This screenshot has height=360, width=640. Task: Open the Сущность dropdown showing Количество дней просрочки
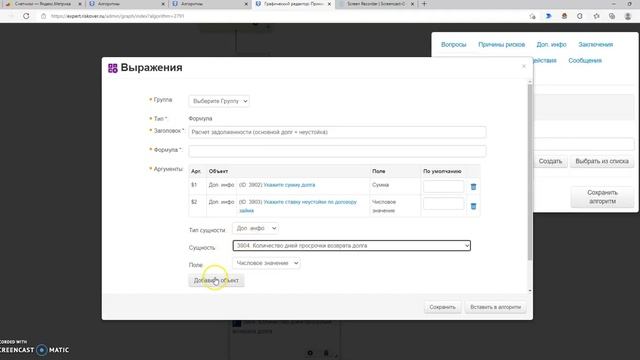351,246
